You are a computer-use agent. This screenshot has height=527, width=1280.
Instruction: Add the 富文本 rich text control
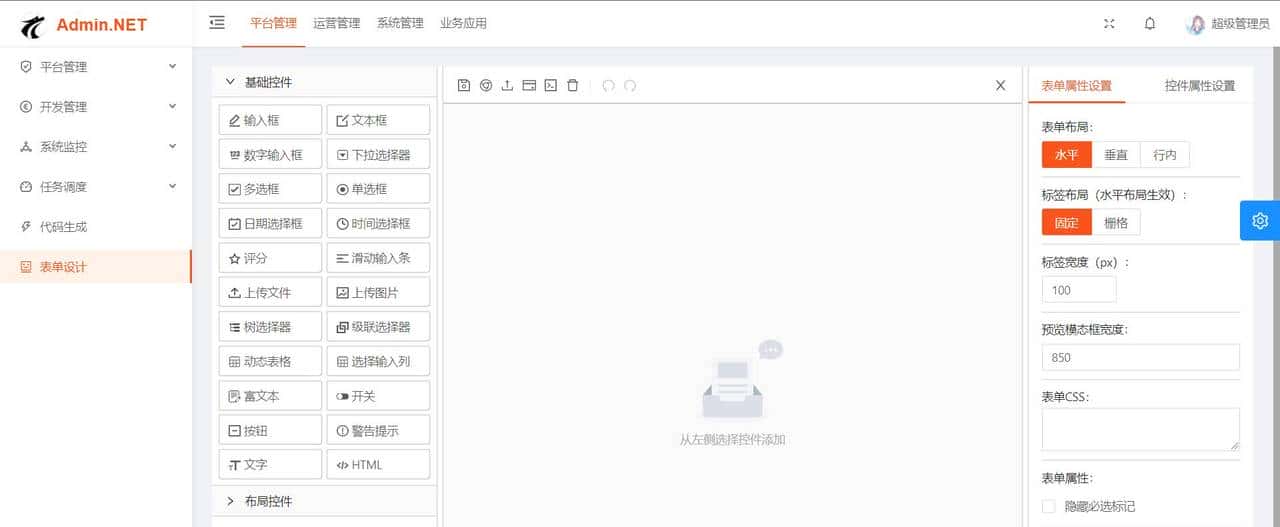(270, 396)
